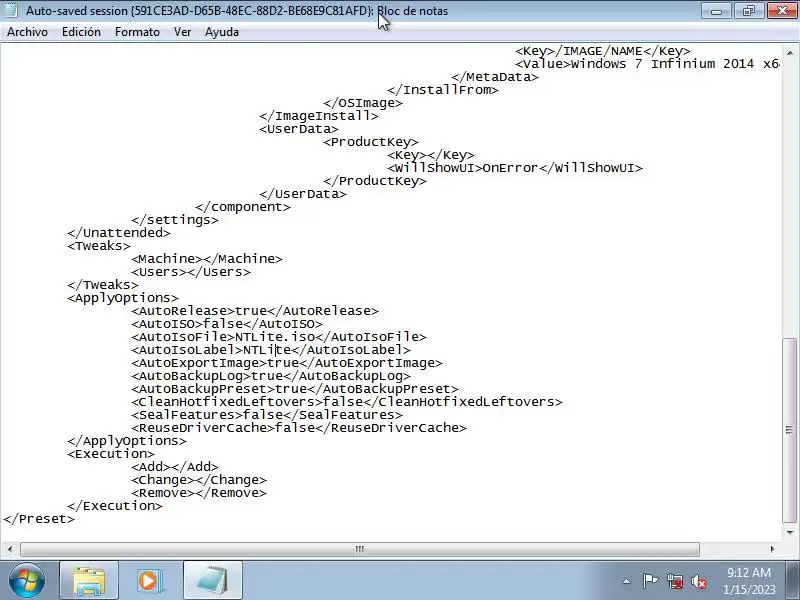Click vertical scrollbar up arrow
Image resolution: width=800 pixels, height=600 pixels.
[789, 53]
